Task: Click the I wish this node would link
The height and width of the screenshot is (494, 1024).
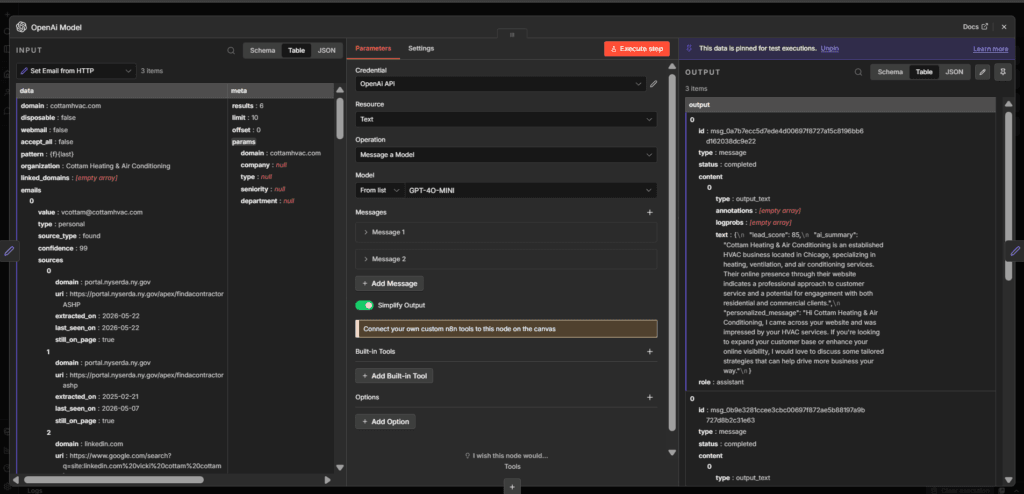Action: pos(506,455)
